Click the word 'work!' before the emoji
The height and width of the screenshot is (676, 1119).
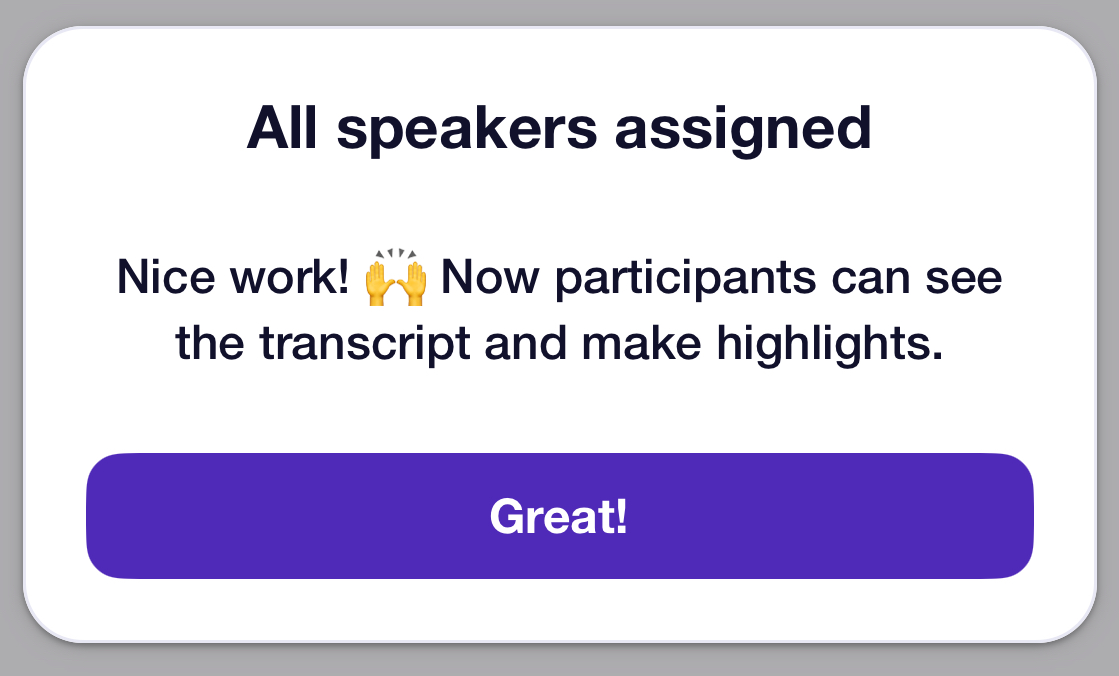289,277
